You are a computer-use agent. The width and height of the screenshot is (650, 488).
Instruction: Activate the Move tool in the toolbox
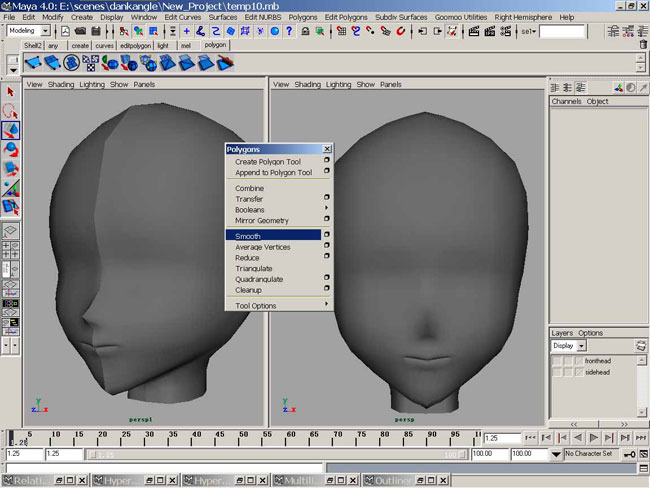(x=11, y=130)
